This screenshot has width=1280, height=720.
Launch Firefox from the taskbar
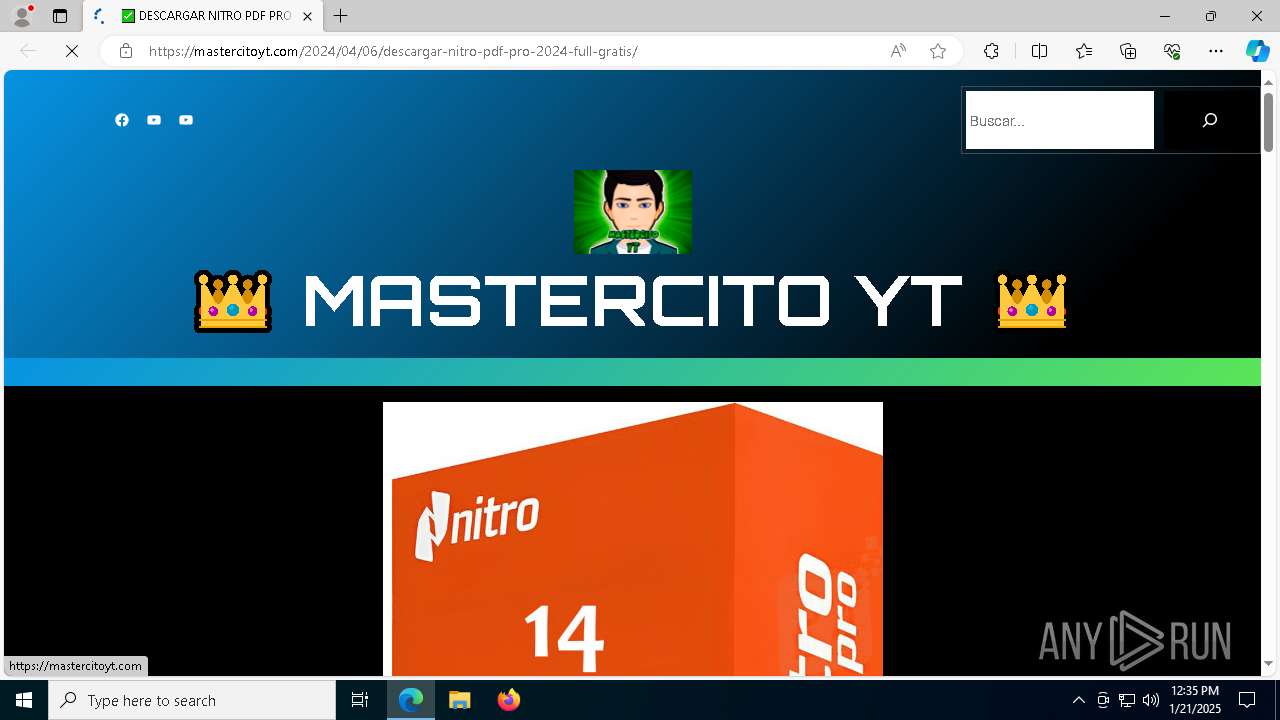pos(509,700)
